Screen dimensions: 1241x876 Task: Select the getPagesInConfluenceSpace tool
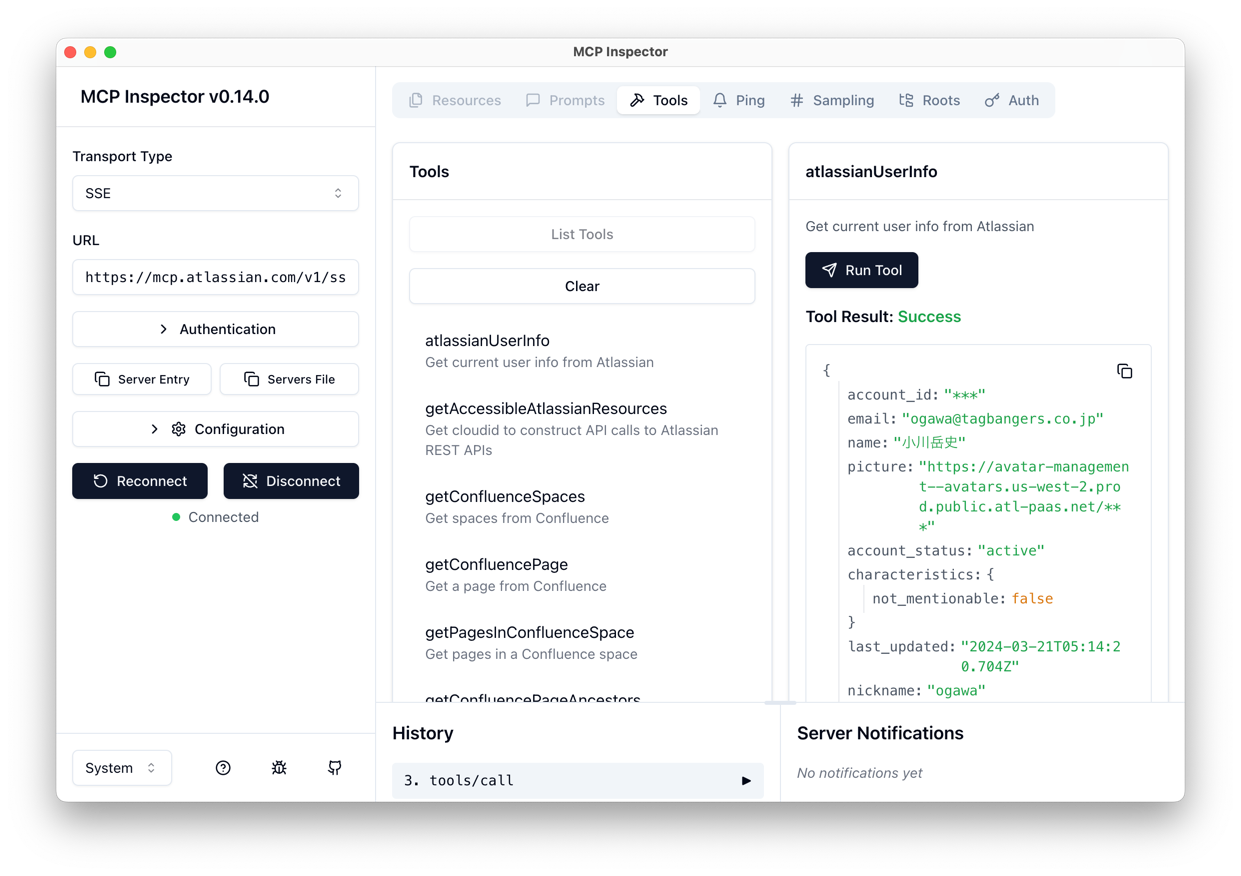pyautogui.click(x=582, y=643)
